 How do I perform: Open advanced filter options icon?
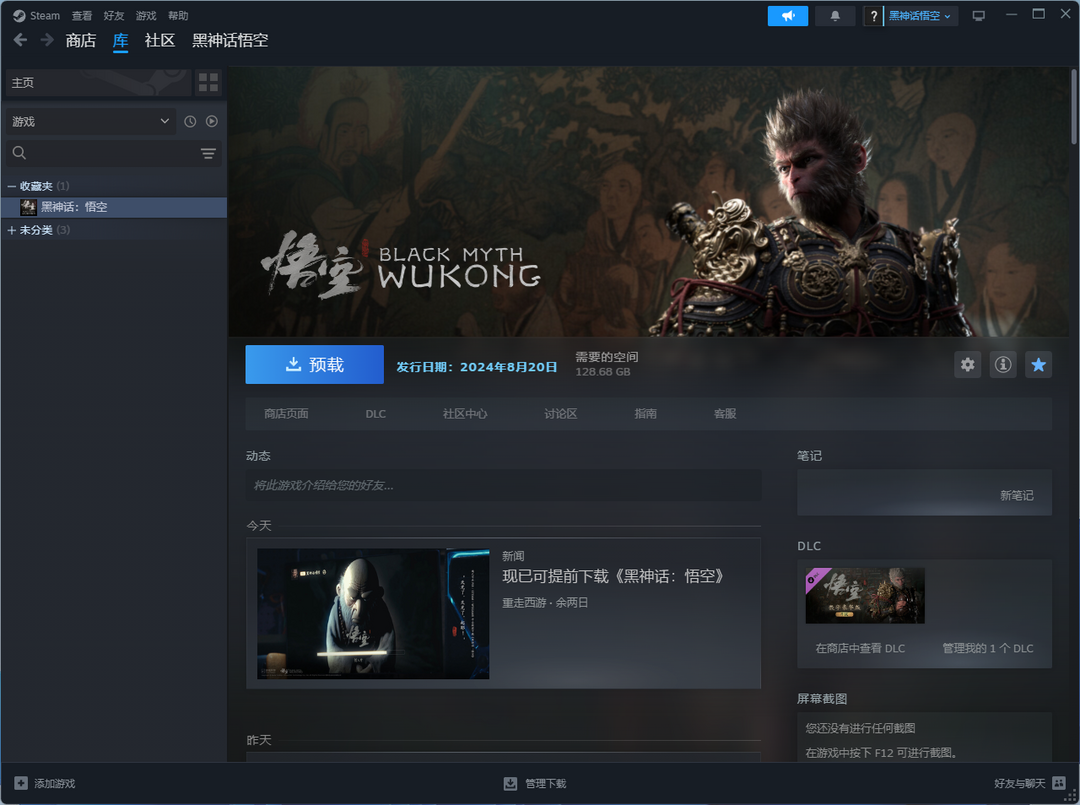pos(208,153)
